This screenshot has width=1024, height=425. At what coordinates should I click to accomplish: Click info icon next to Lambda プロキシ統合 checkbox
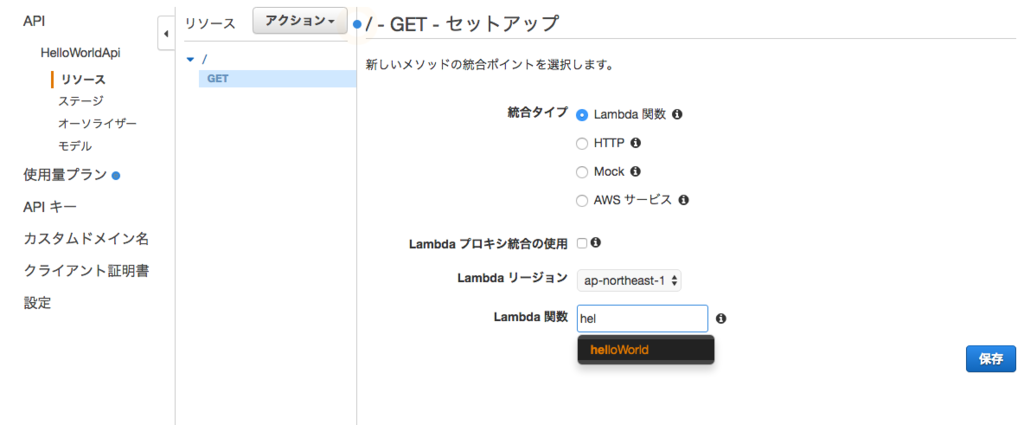tap(596, 243)
